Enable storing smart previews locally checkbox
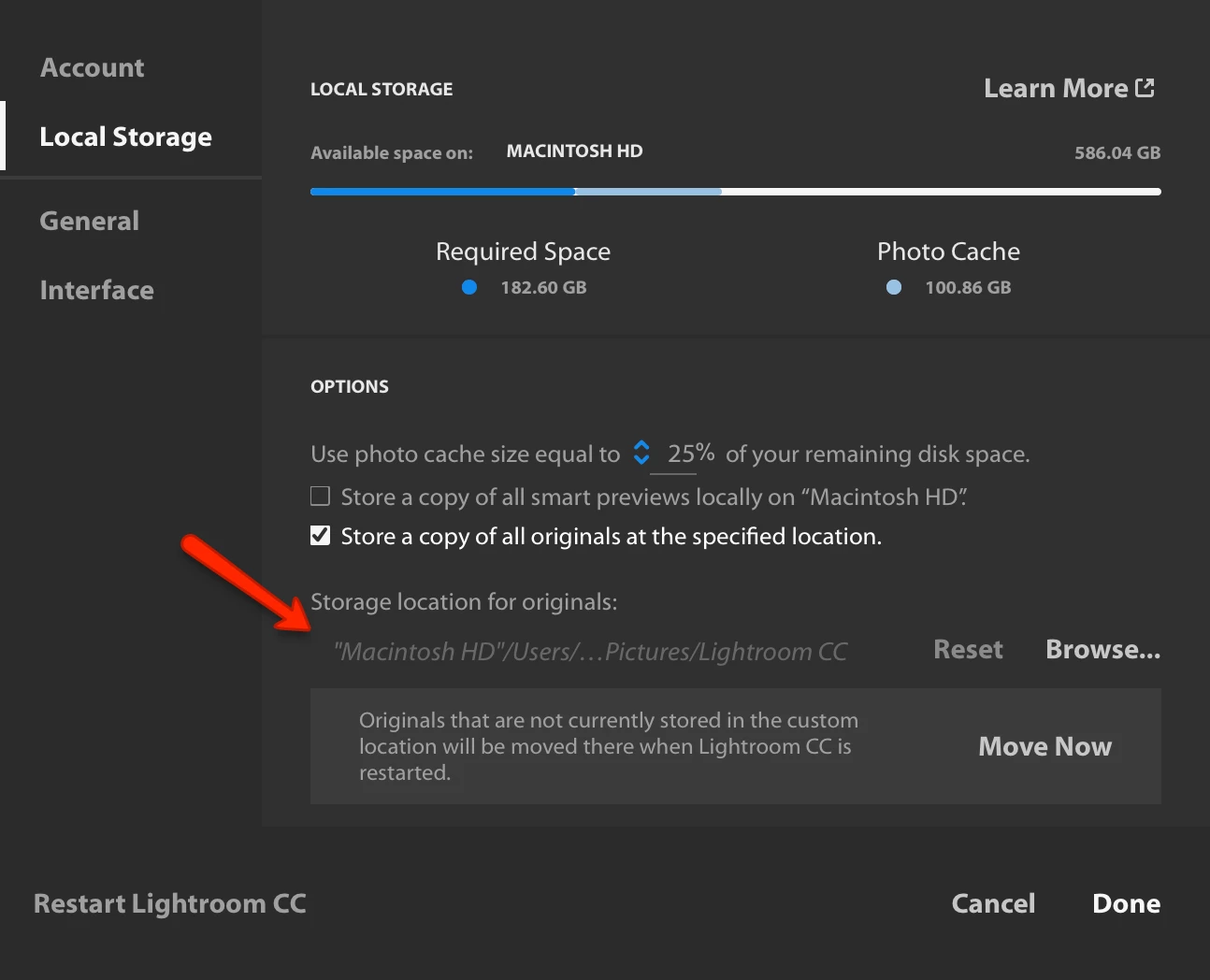Viewport: 1210px width, 980px height. (x=320, y=496)
